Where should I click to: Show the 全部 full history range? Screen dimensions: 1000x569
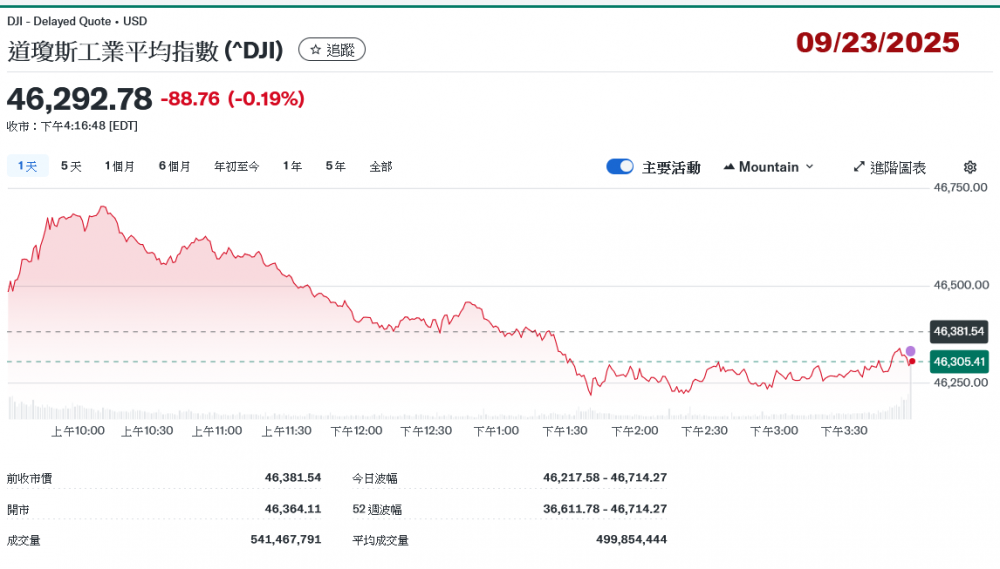coord(381,167)
